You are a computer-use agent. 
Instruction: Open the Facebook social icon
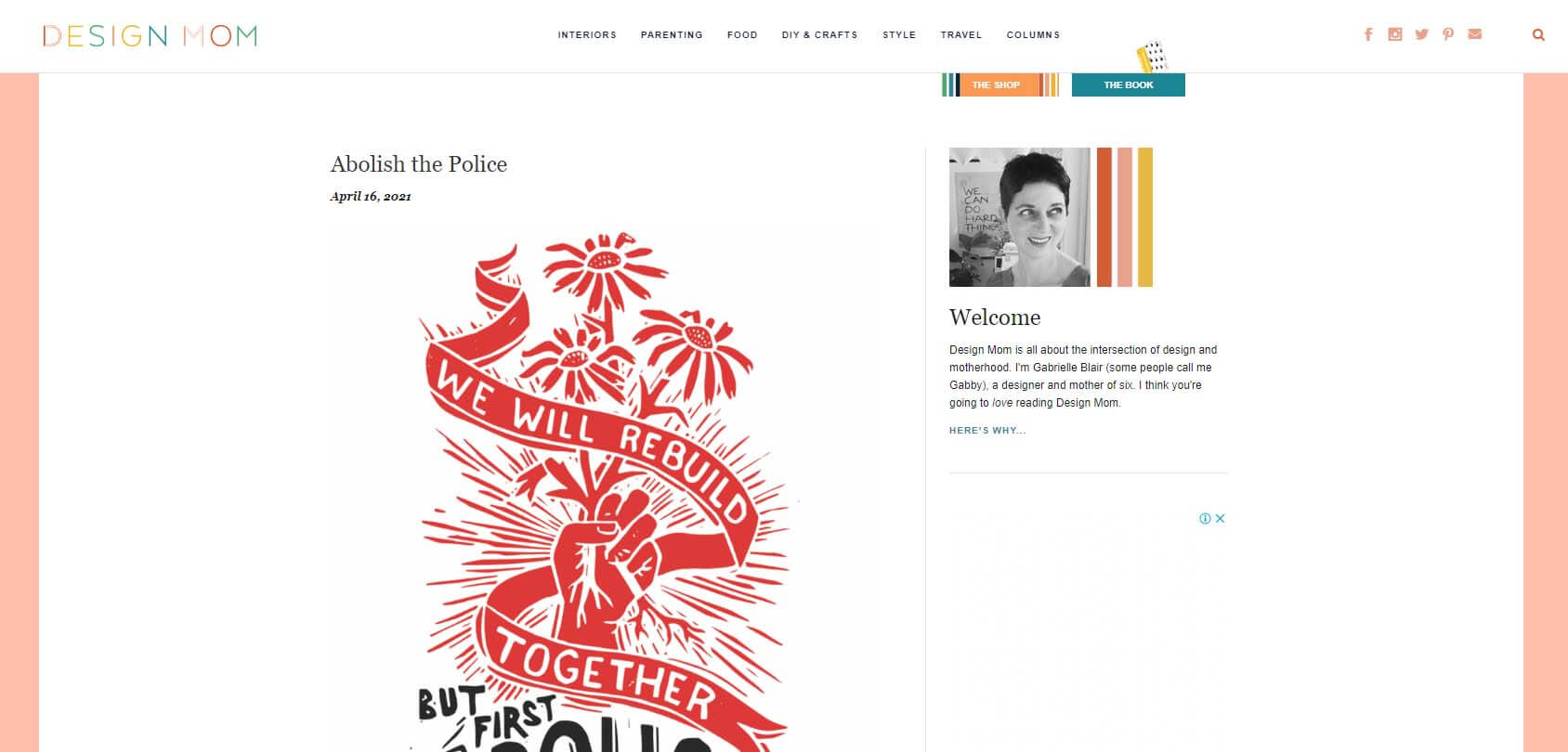tap(1367, 34)
